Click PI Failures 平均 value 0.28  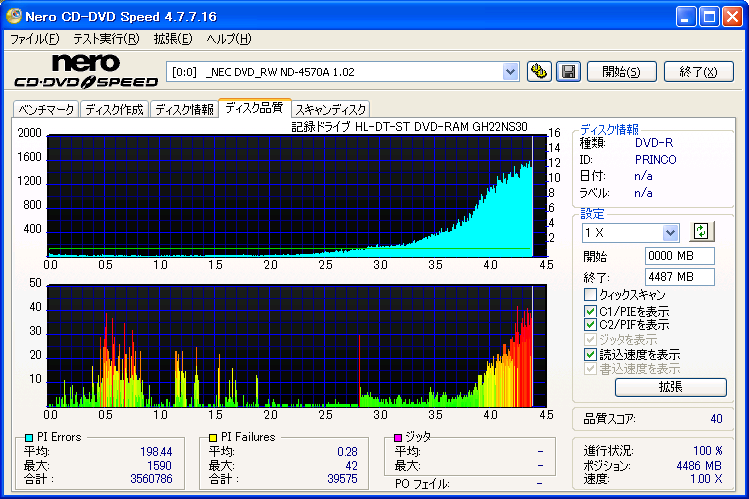347,451
